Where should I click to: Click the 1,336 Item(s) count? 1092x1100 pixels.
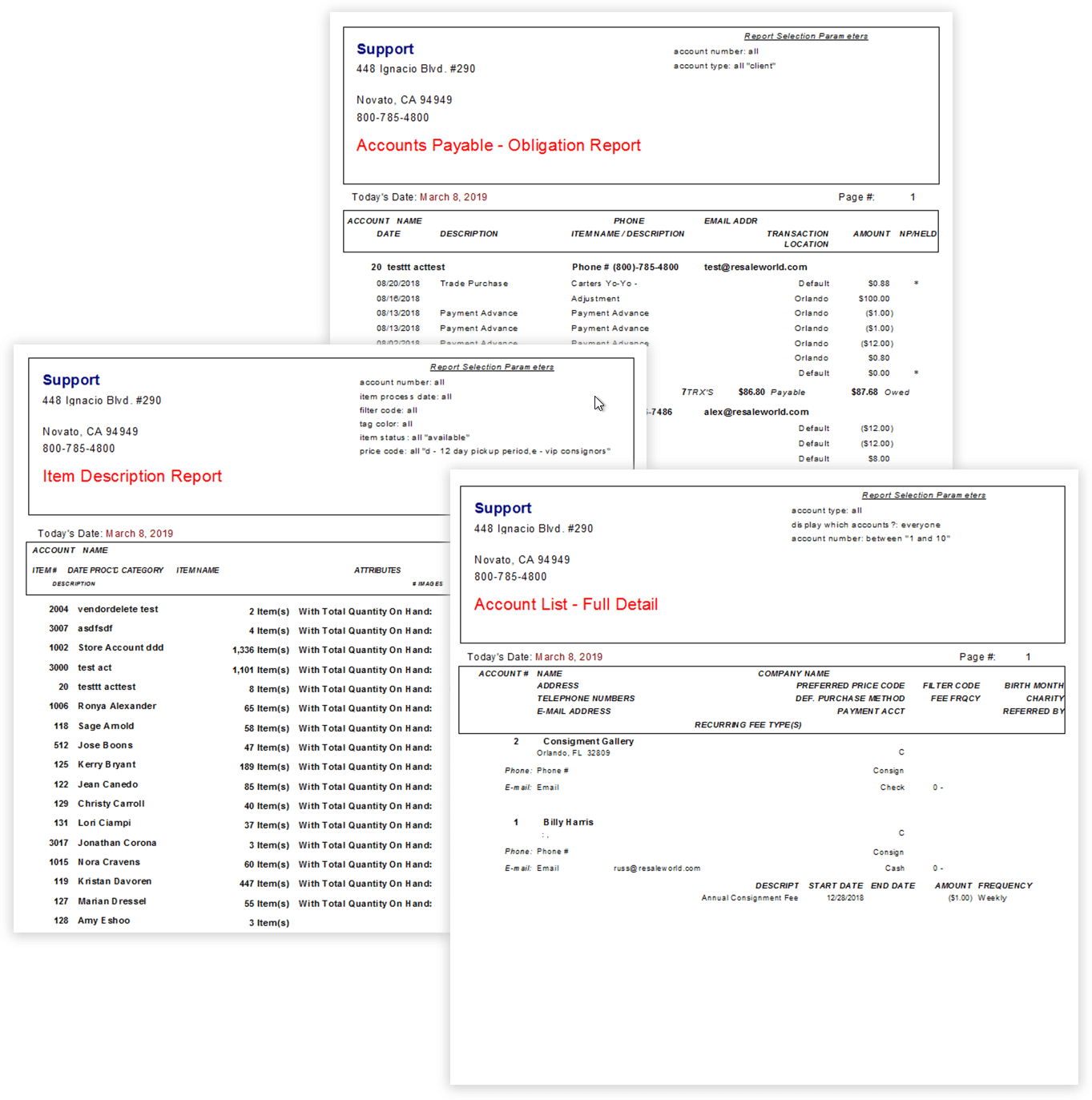[261, 651]
